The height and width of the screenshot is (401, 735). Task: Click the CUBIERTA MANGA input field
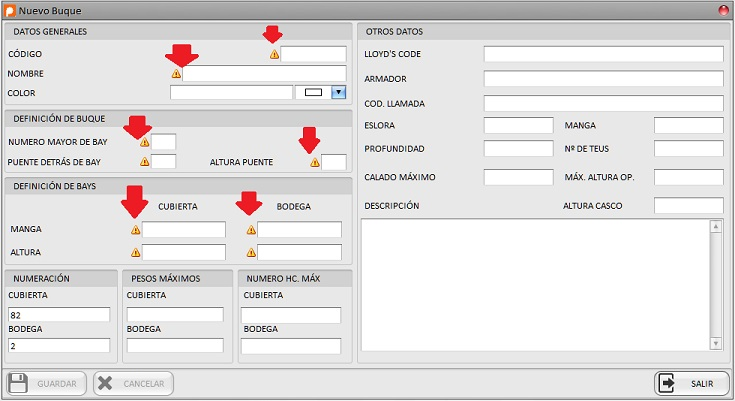(x=184, y=229)
